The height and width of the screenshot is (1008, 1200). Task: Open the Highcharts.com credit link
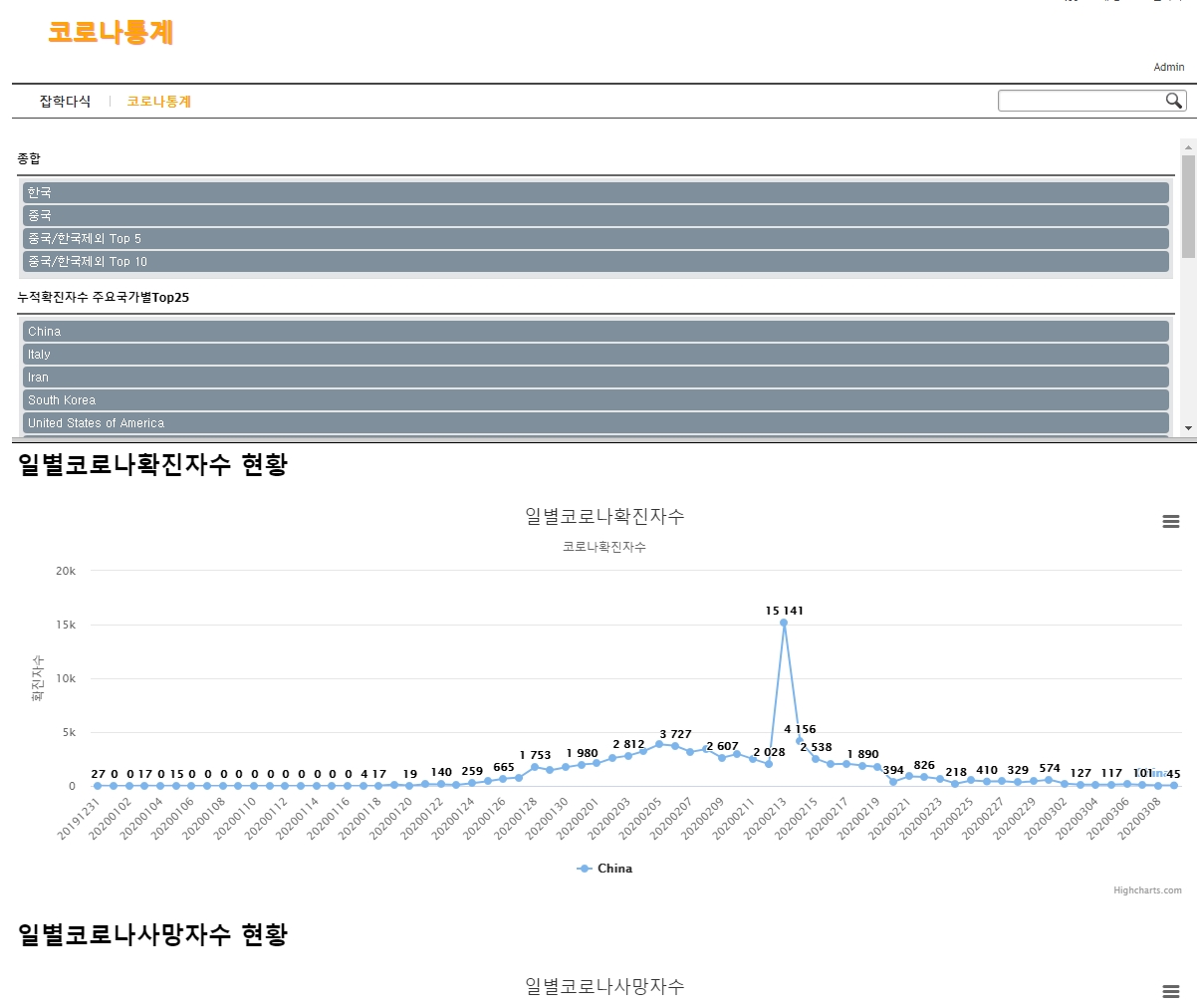pyautogui.click(x=1147, y=890)
